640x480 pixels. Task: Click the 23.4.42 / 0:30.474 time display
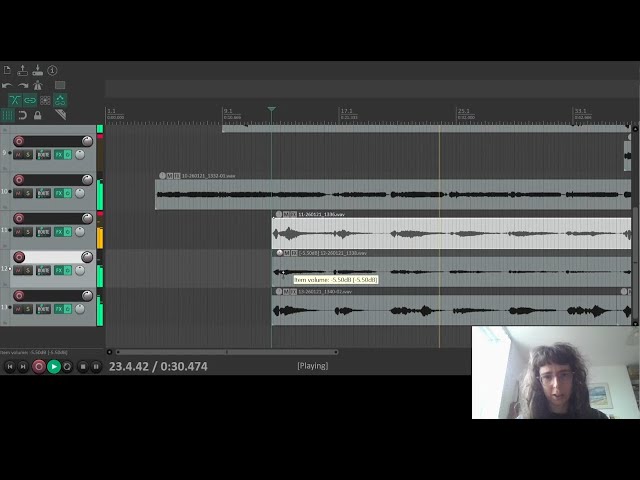[x=158, y=367]
